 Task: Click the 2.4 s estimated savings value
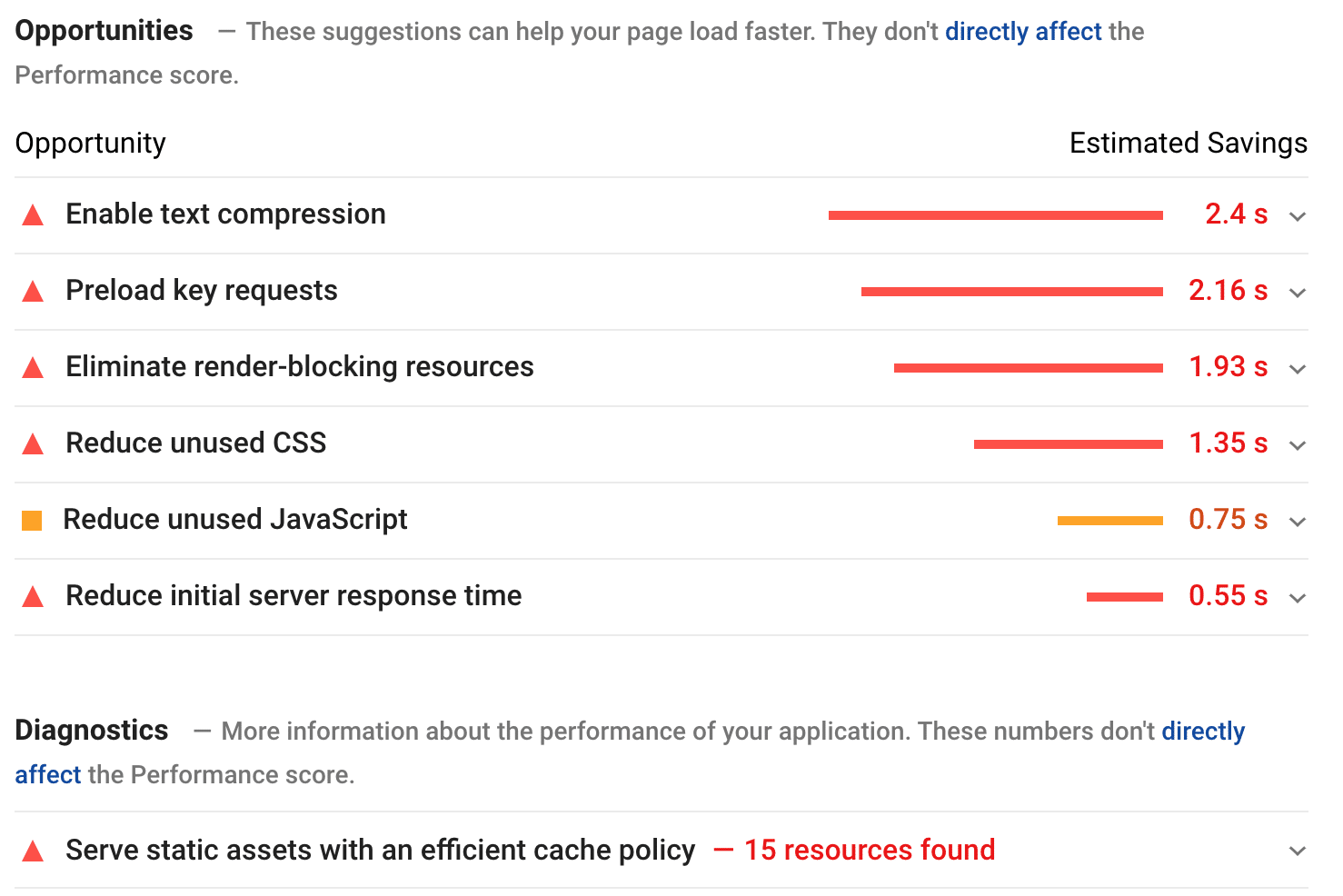[1235, 214]
